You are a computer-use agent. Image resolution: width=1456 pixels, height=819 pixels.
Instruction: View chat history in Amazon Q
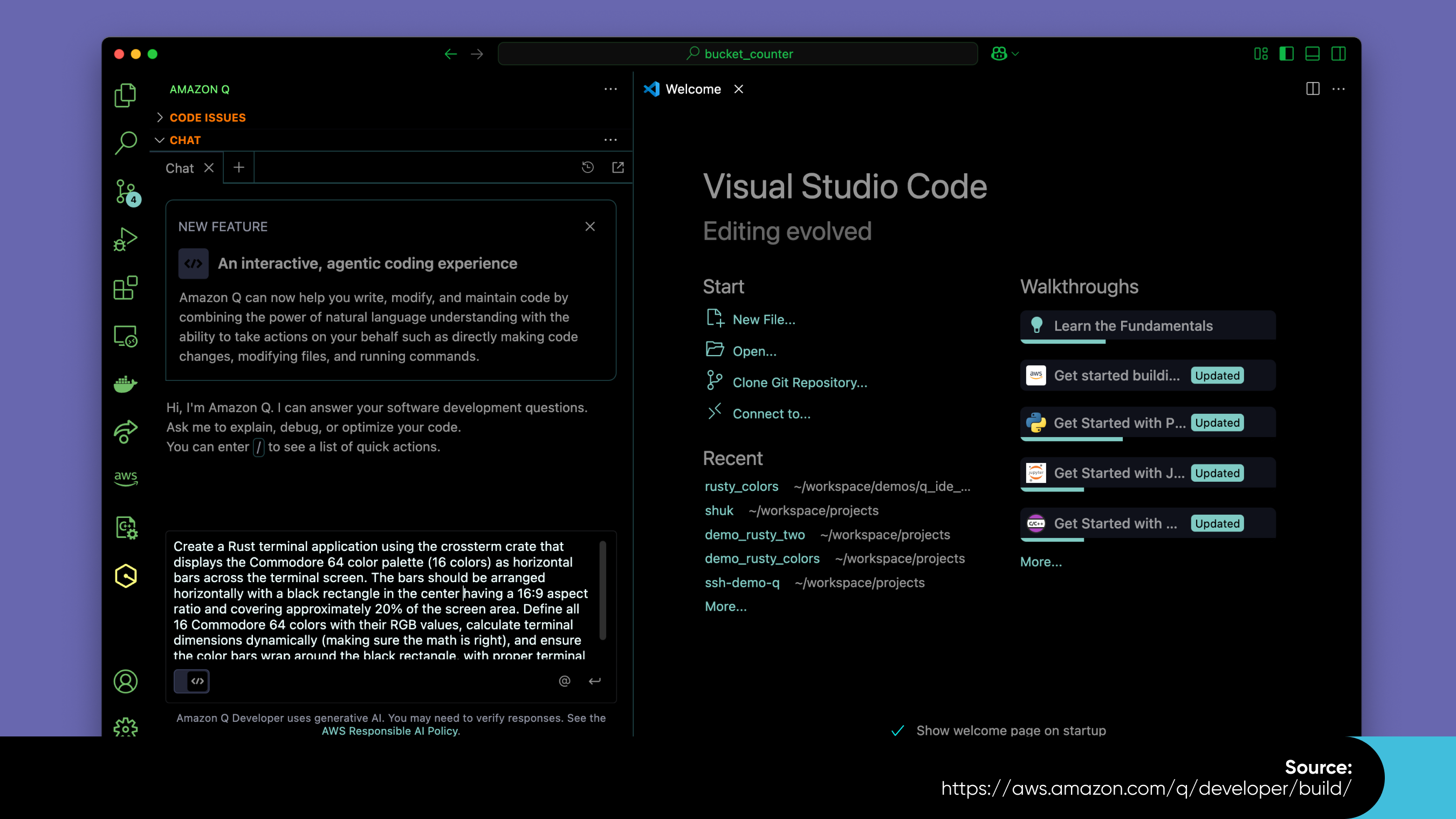point(588,167)
